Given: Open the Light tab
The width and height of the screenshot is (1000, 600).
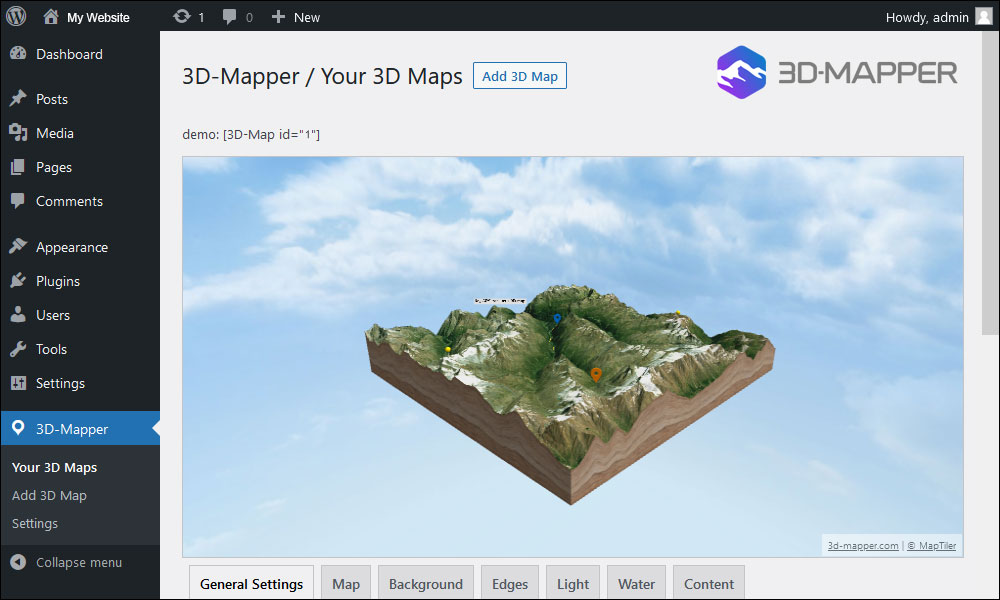Looking at the screenshot, I should 573,583.
